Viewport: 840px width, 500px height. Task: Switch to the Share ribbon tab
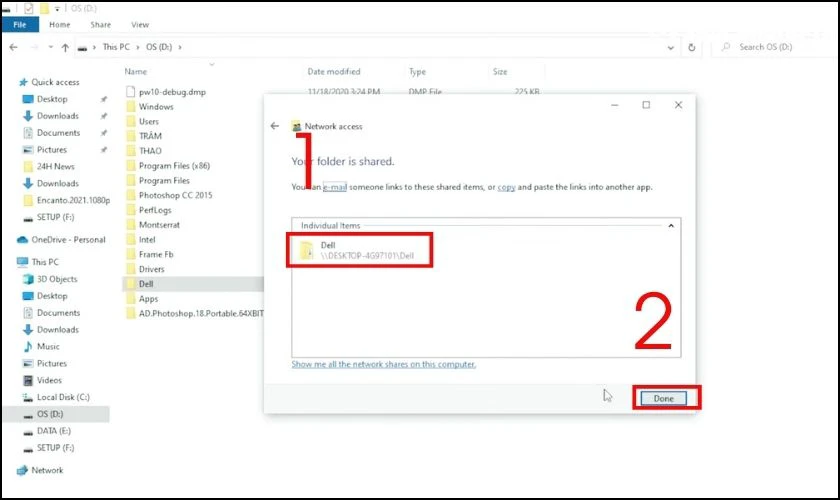[x=101, y=25]
